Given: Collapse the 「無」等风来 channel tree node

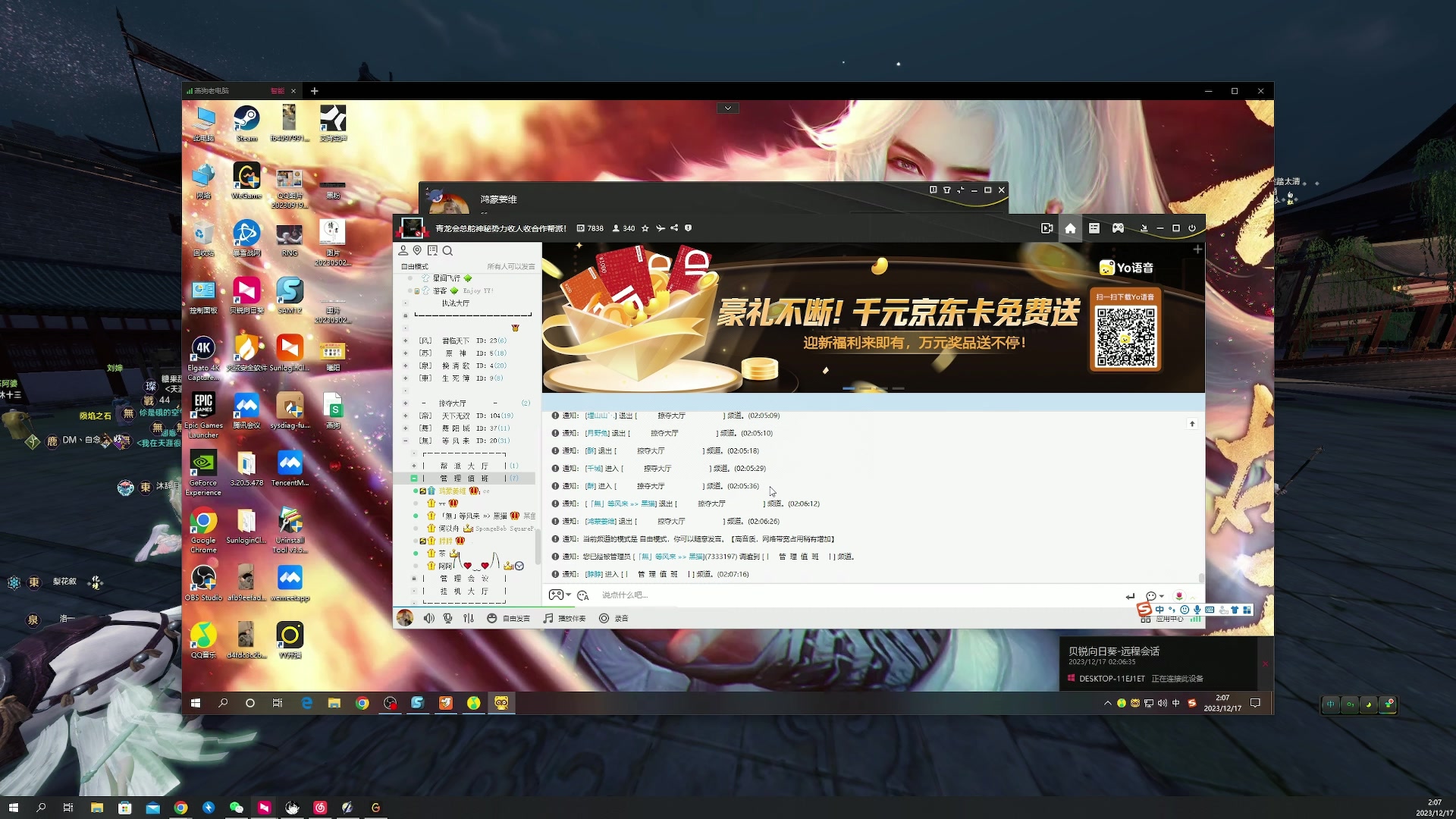Looking at the screenshot, I should pos(405,440).
